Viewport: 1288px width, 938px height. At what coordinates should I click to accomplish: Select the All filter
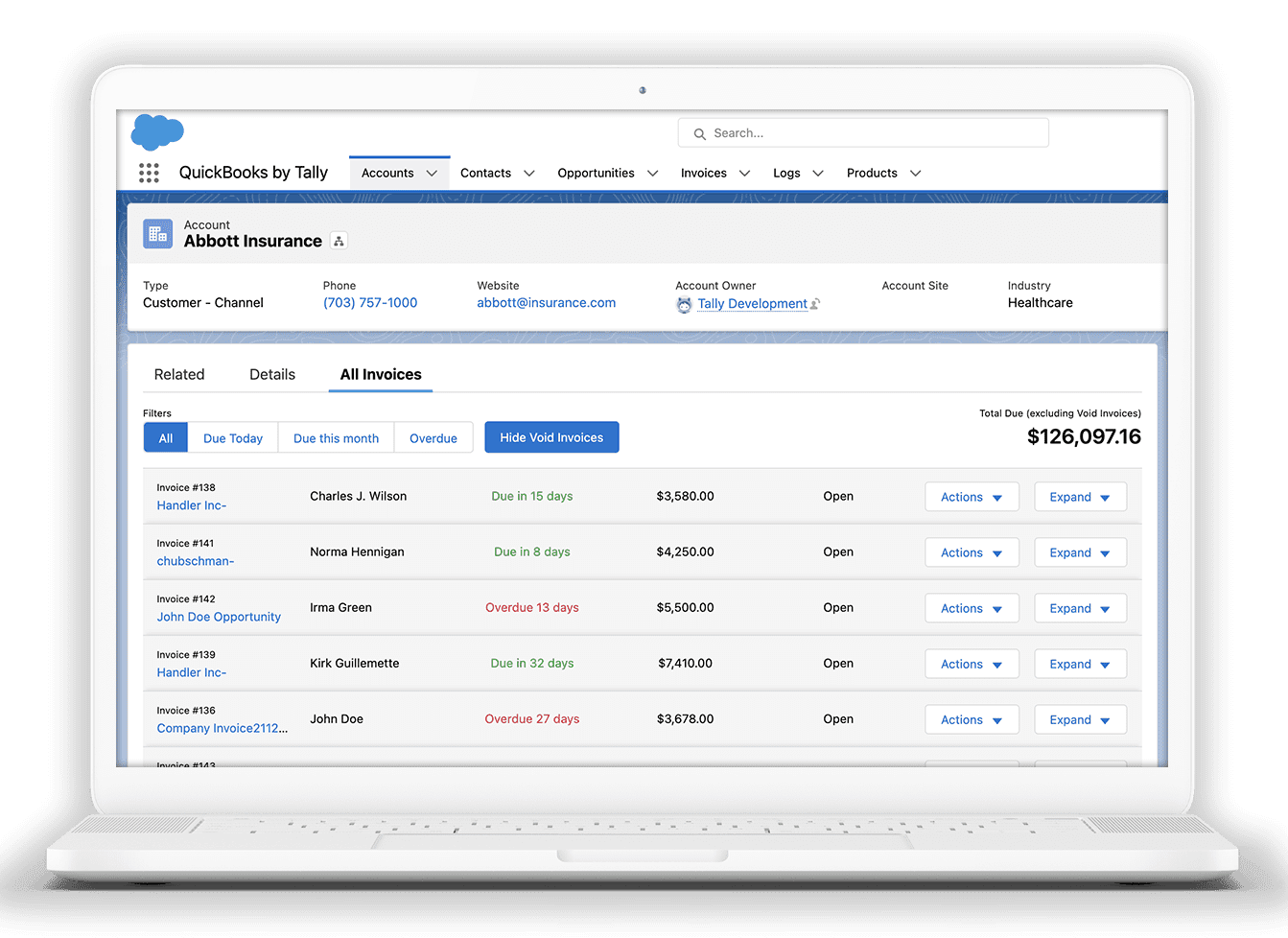coord(166,438)
